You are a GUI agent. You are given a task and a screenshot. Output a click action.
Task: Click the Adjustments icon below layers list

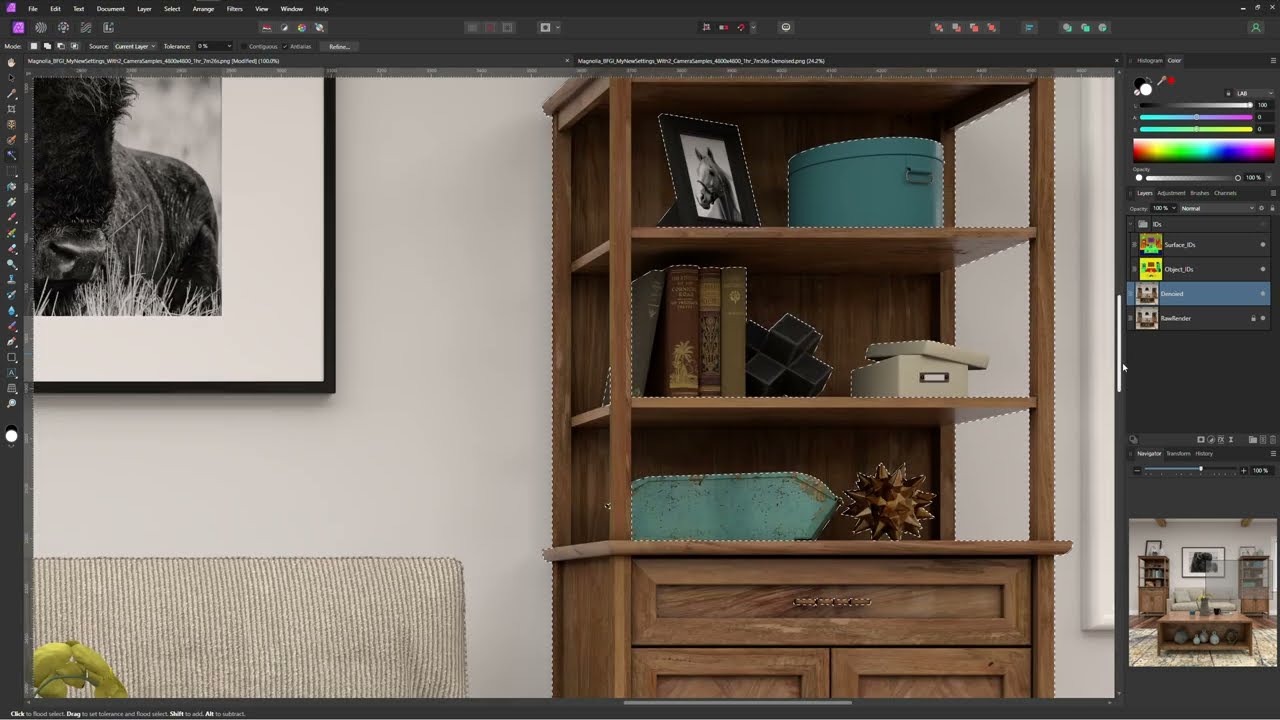click(1211, 439)
